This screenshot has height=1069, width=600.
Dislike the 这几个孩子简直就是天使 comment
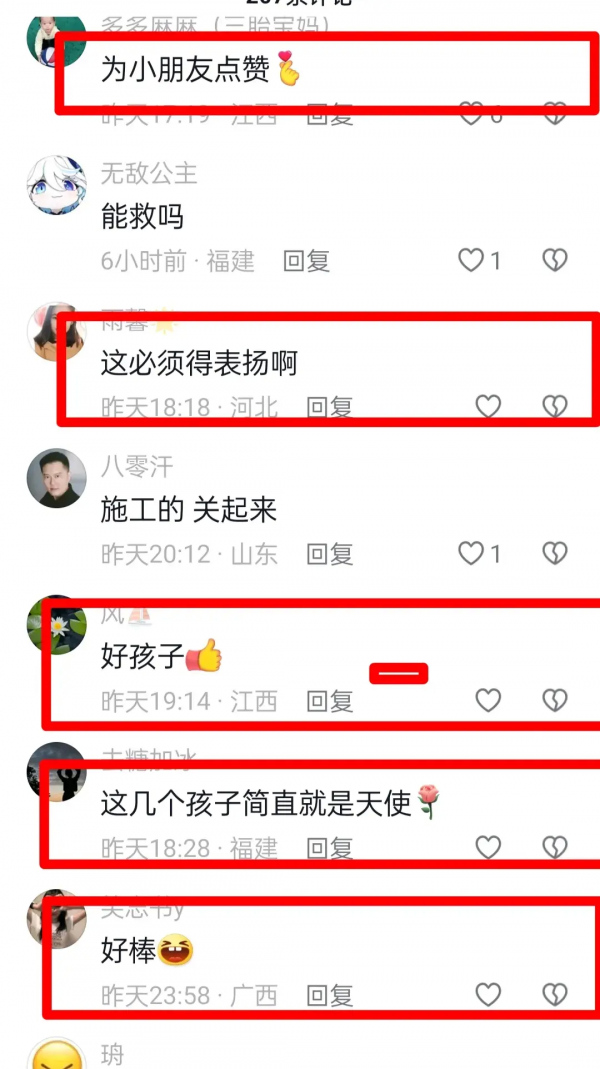tap(555, 847)
